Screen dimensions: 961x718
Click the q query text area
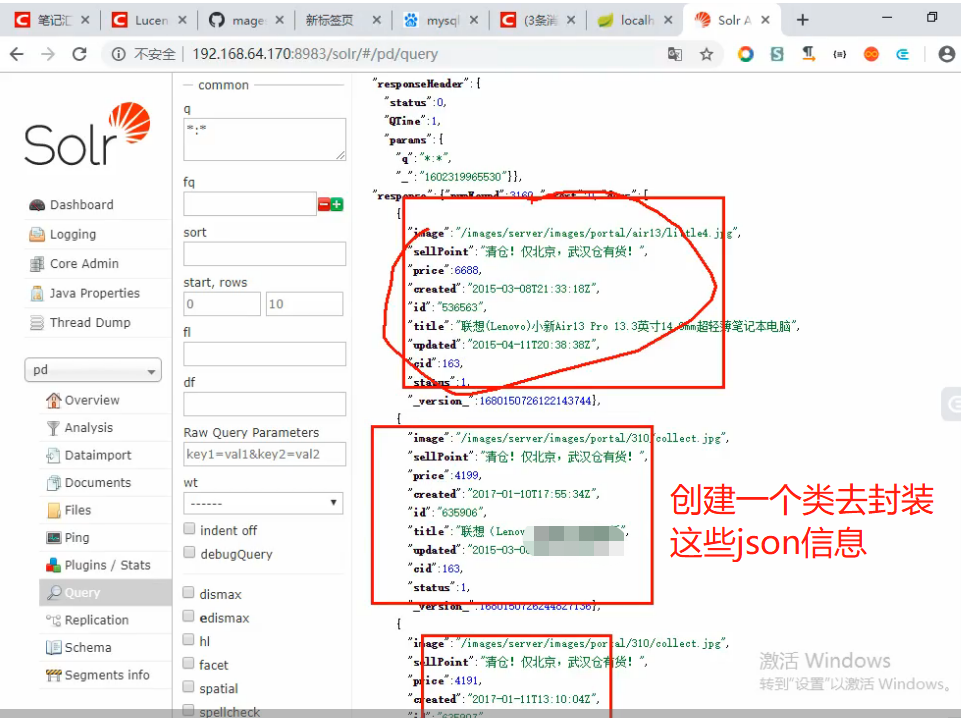coord(264,139)
